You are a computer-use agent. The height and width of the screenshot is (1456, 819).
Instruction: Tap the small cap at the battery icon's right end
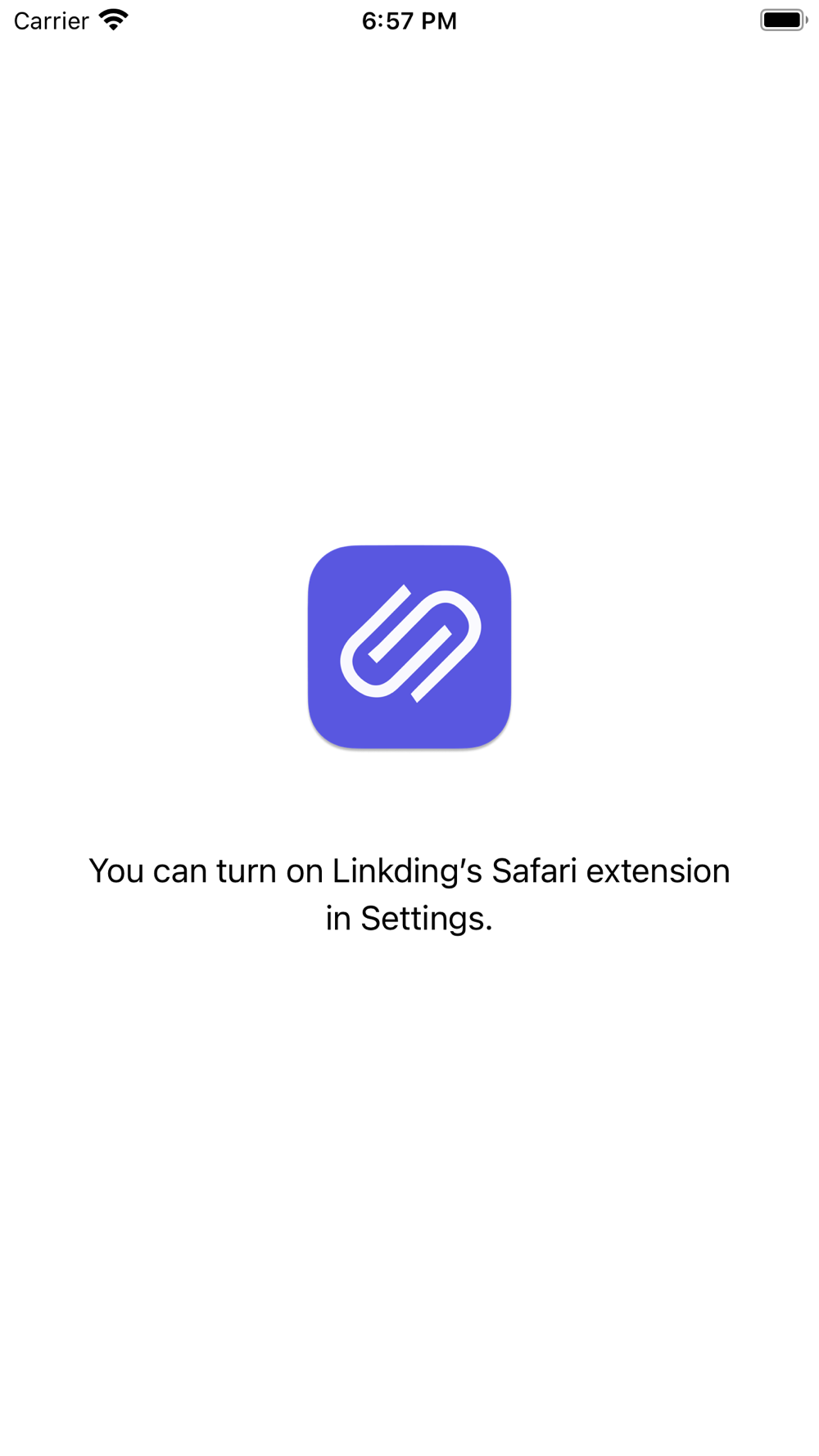tap(807, 20)
